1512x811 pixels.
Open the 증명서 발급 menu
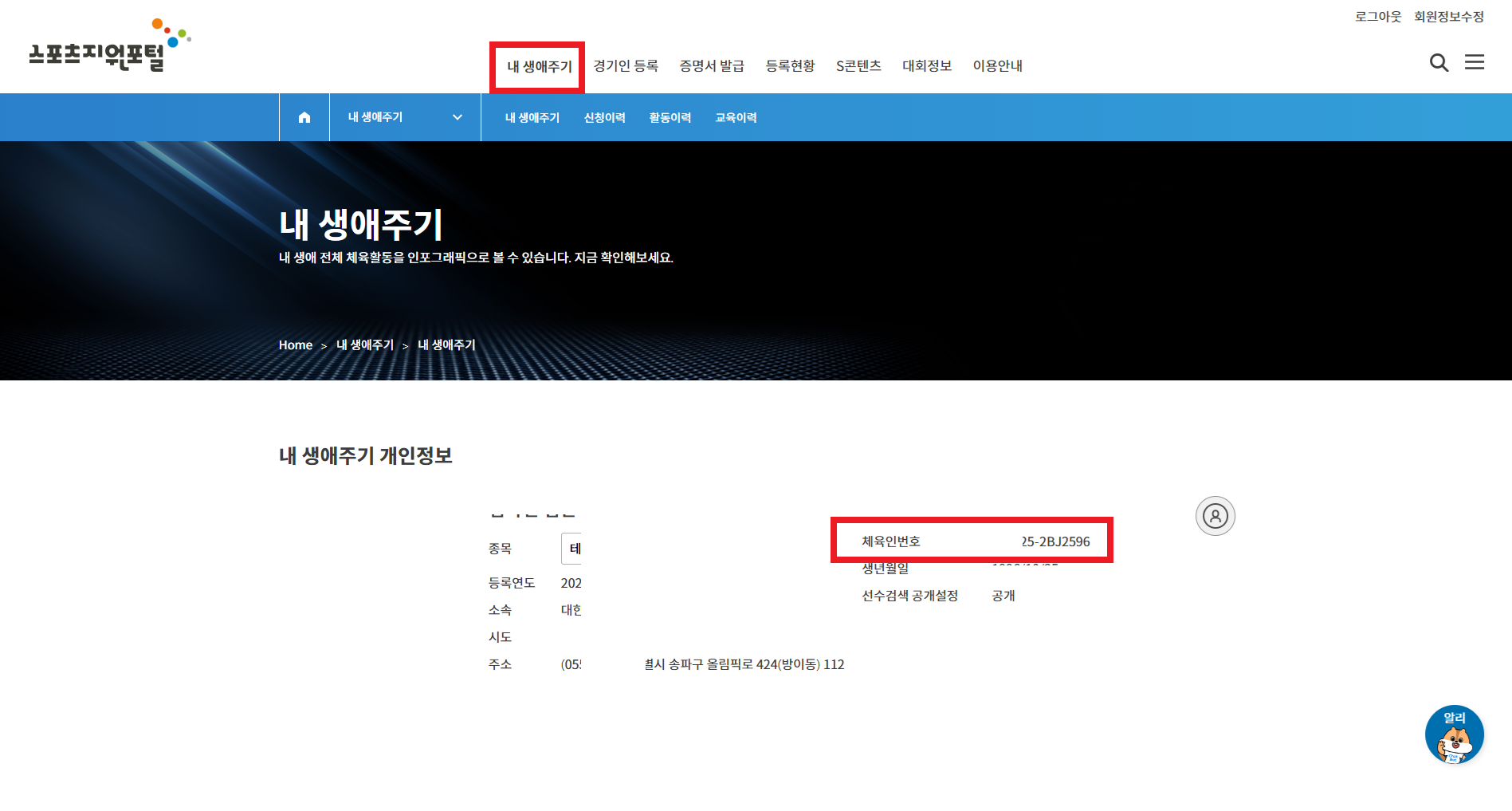[712, 65]
